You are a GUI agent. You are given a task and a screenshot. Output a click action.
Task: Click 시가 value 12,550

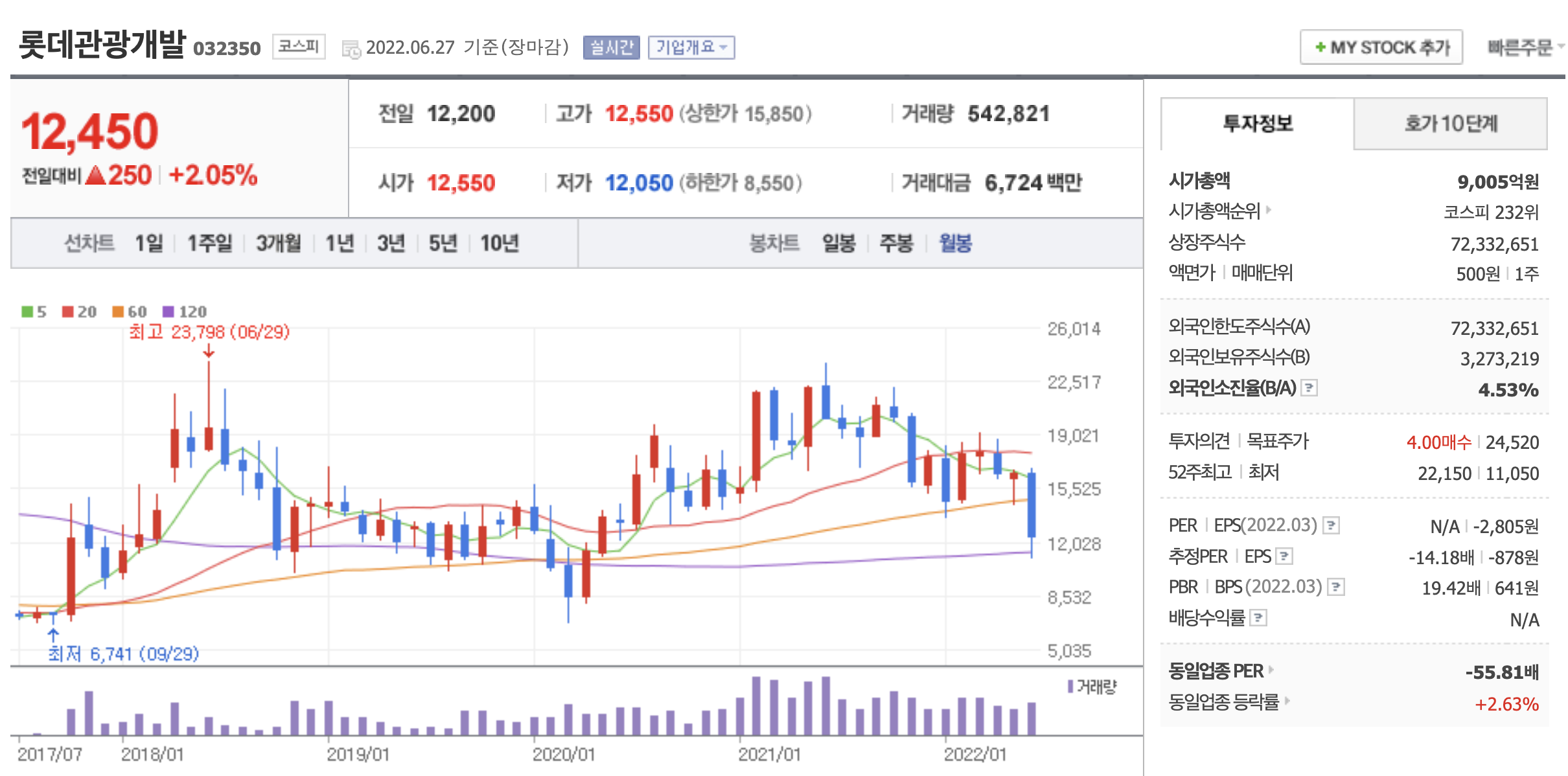click(x=461, y=183)
